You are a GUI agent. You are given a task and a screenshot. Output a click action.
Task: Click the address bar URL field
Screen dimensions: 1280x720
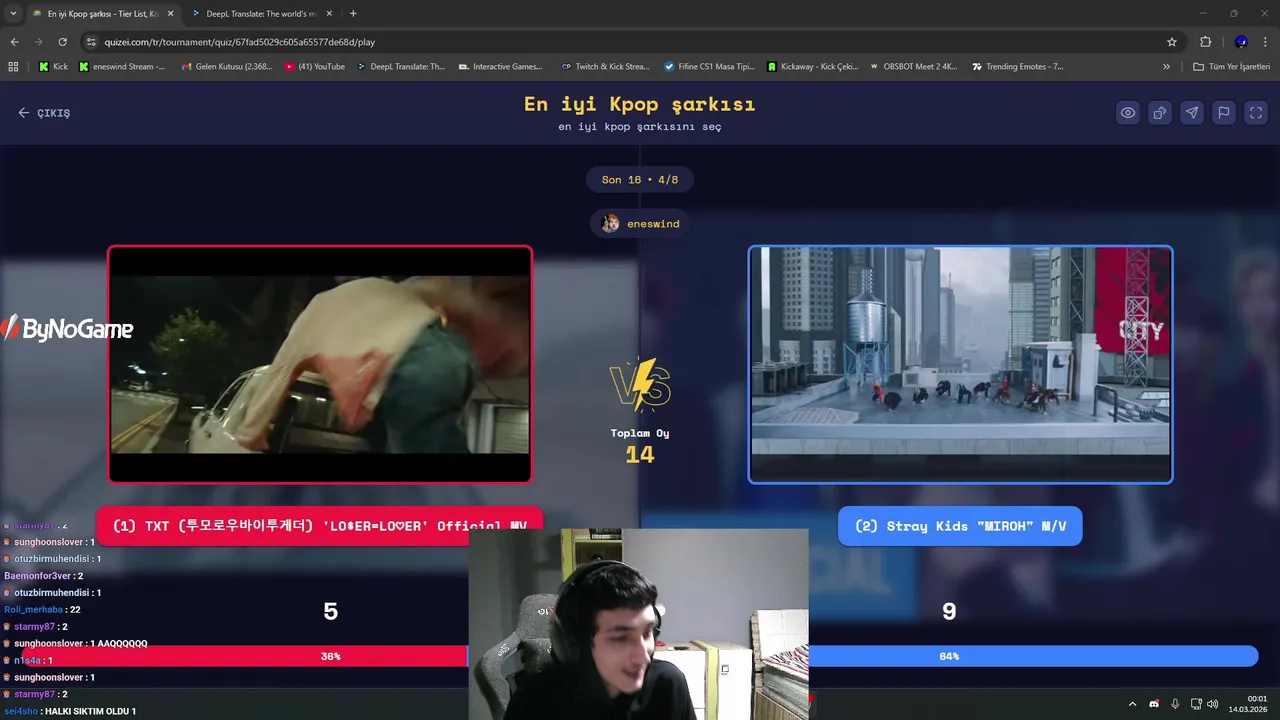tap(620, 42)
